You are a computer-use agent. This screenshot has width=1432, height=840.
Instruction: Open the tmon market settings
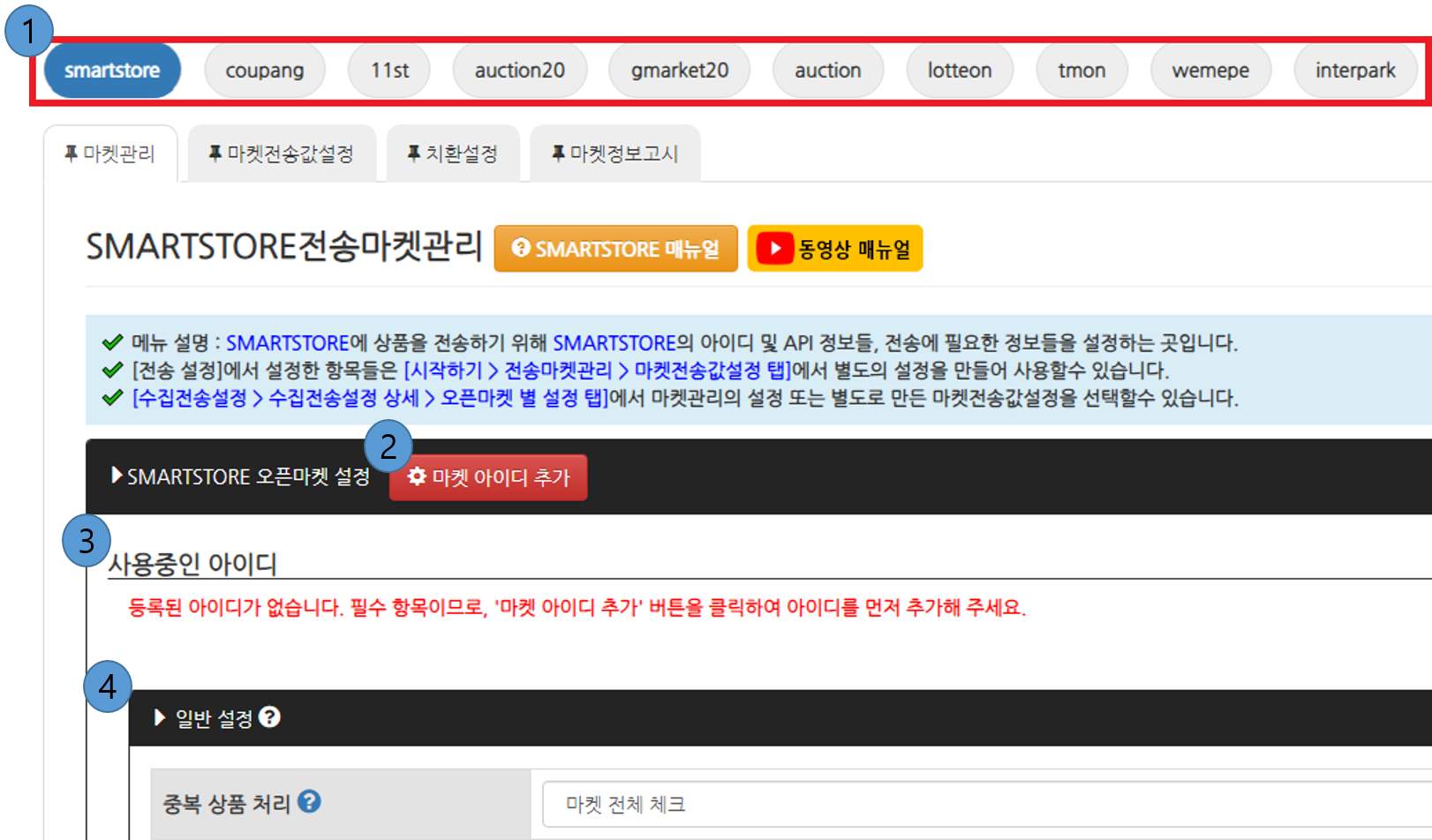[x=1082, y=71]
